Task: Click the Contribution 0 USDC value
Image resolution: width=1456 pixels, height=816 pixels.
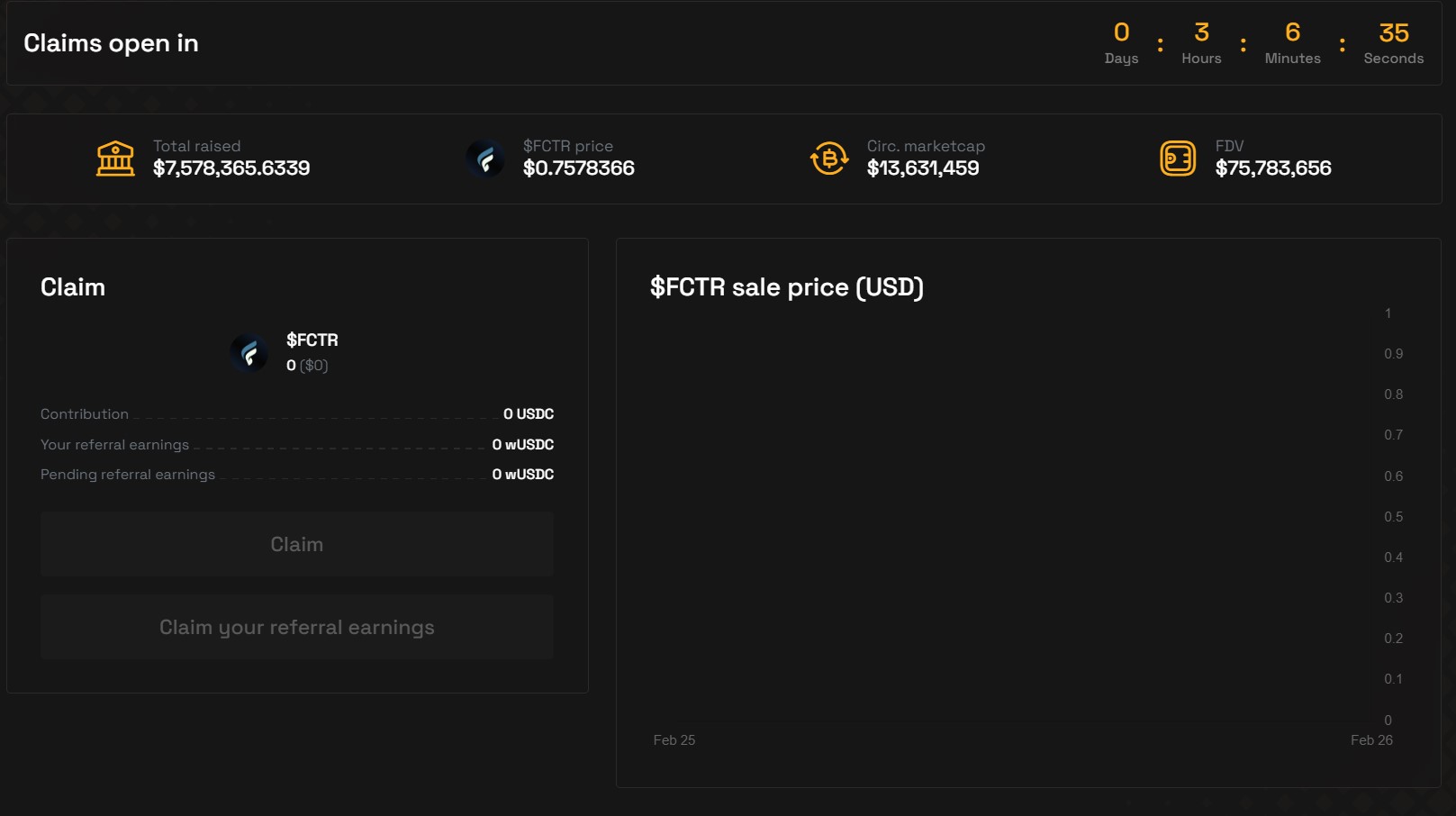Action: pos(528,414)
